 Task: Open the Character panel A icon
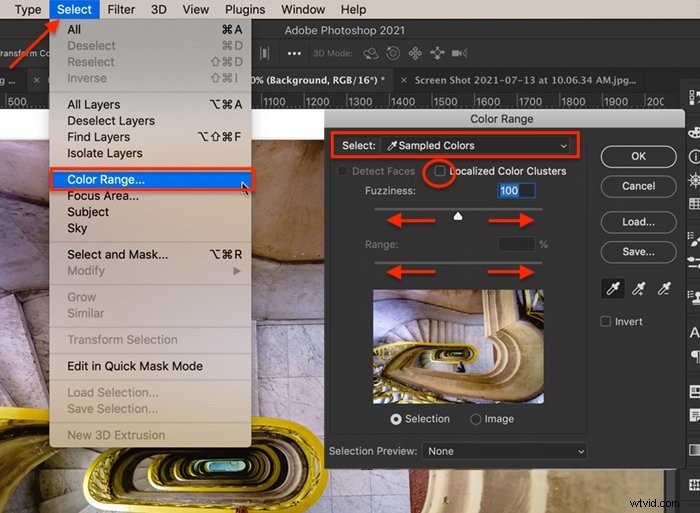point(695,332)
